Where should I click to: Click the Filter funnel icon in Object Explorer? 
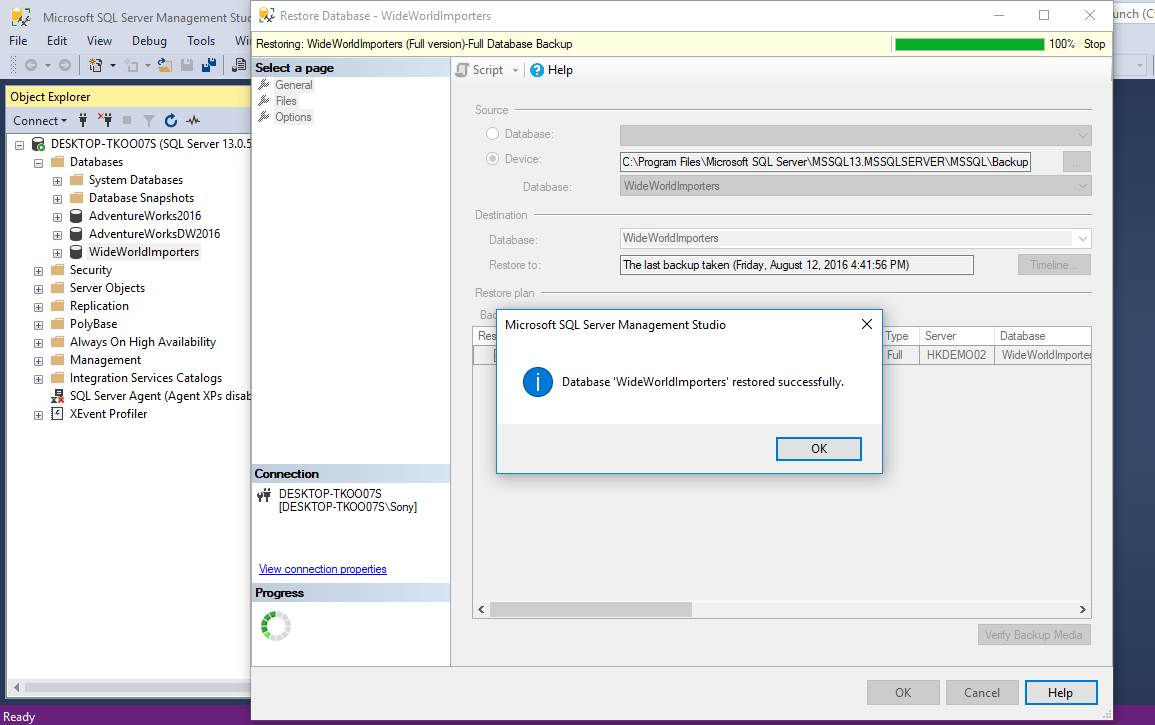(149, 120)
